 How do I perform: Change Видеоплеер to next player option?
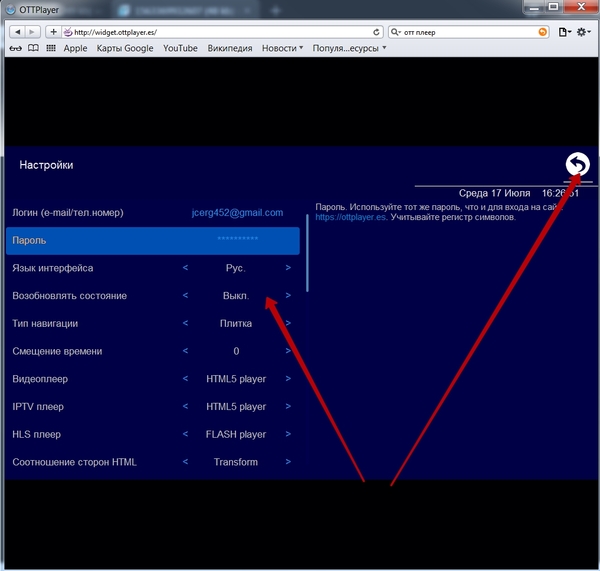click(x=288, y=378)
